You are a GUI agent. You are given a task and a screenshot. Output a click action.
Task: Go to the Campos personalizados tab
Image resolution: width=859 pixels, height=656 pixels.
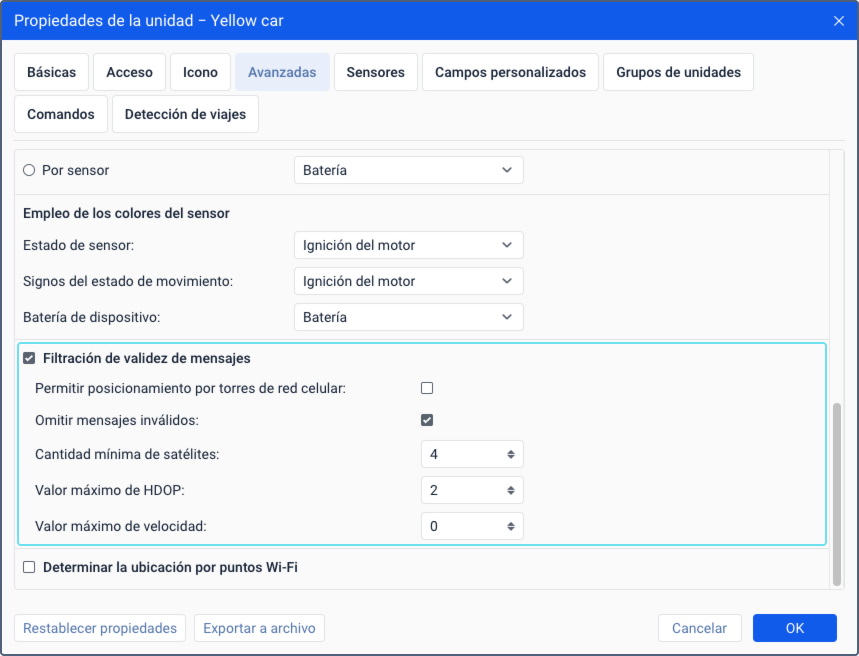coord(510,72)
